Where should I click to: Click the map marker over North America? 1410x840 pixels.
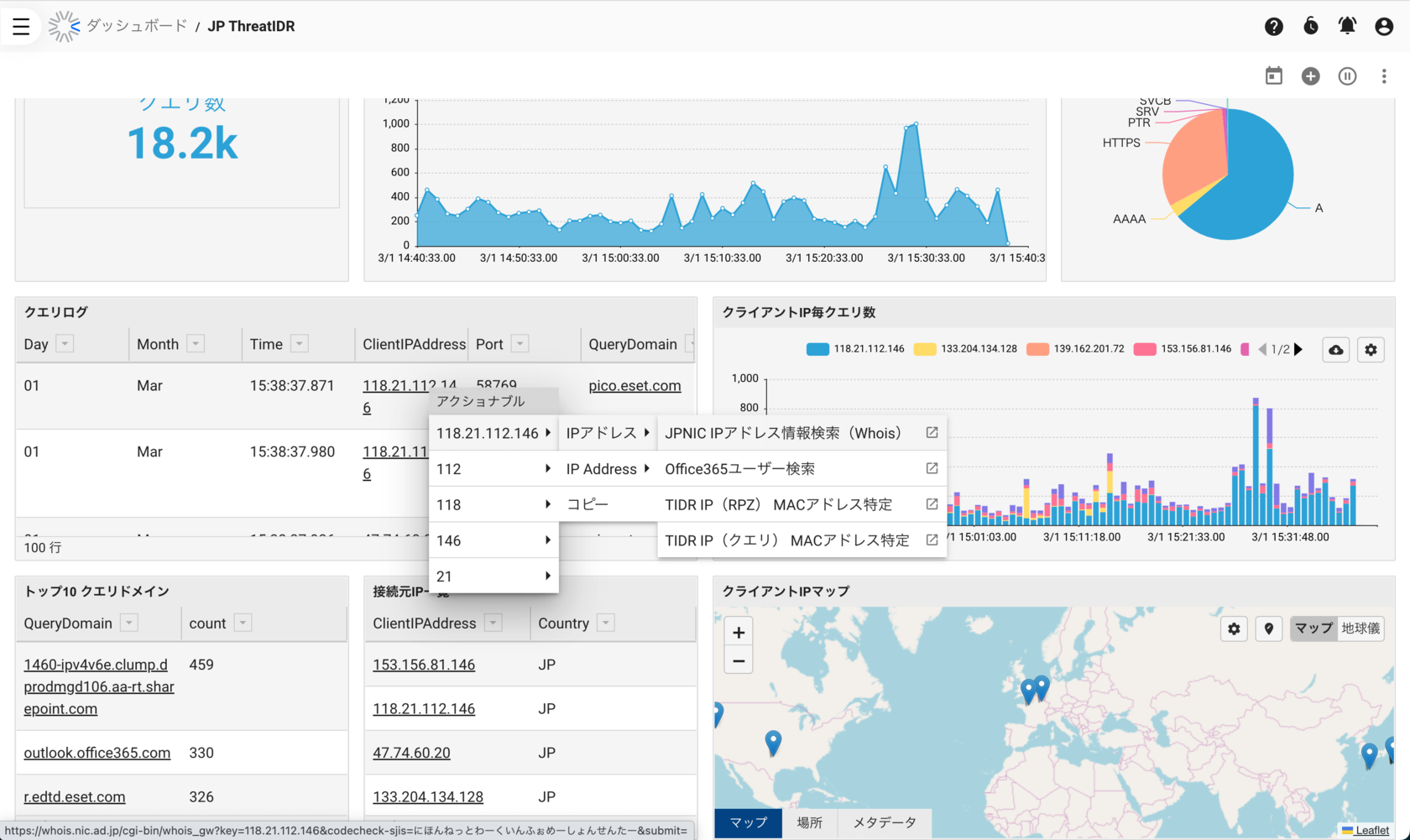(773, 743)
